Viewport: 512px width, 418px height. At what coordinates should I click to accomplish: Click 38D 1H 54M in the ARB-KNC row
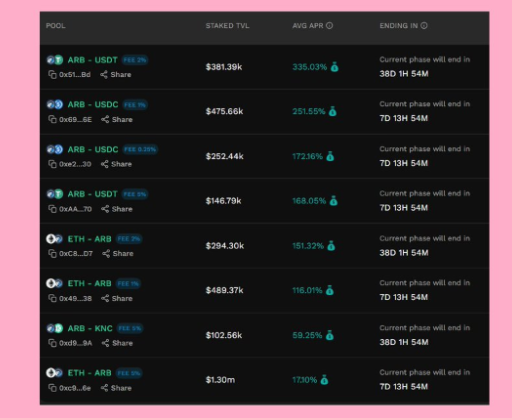(404, 342)
